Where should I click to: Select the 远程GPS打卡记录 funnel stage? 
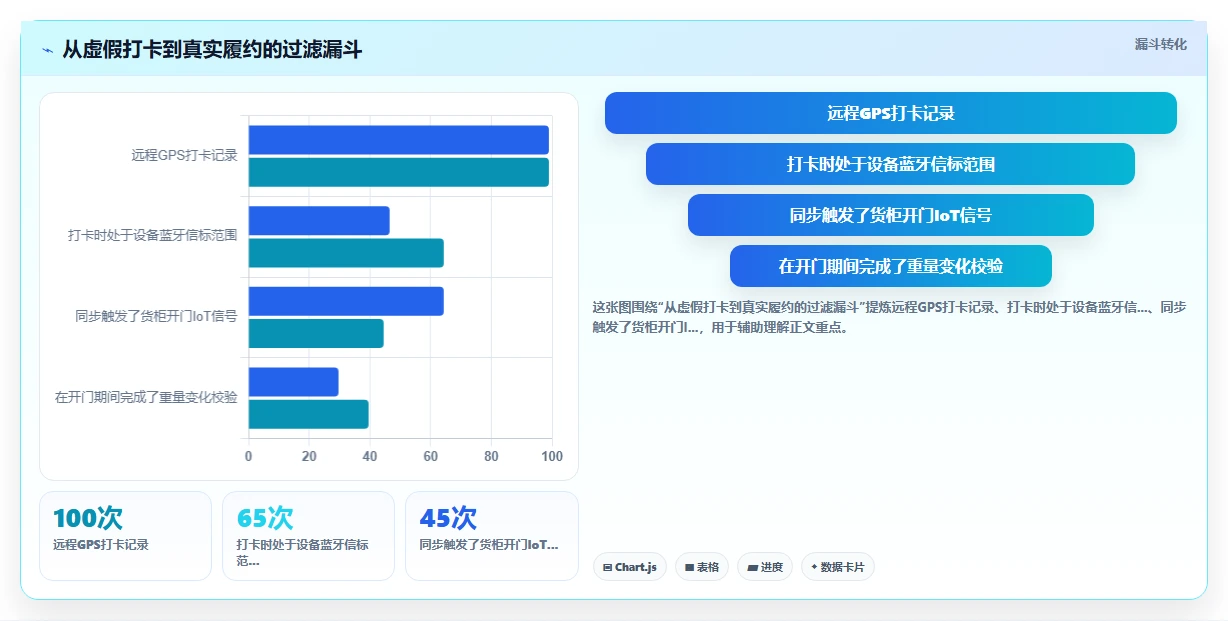(x=891, y=113)
